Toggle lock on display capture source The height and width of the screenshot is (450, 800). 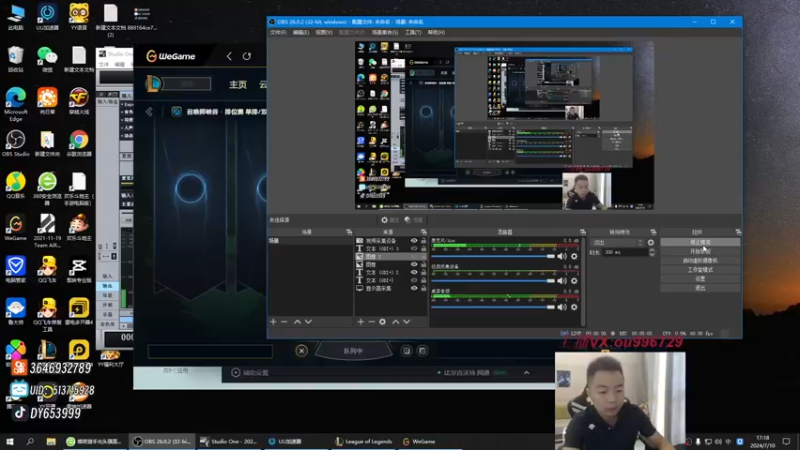[x=423, y=288]
